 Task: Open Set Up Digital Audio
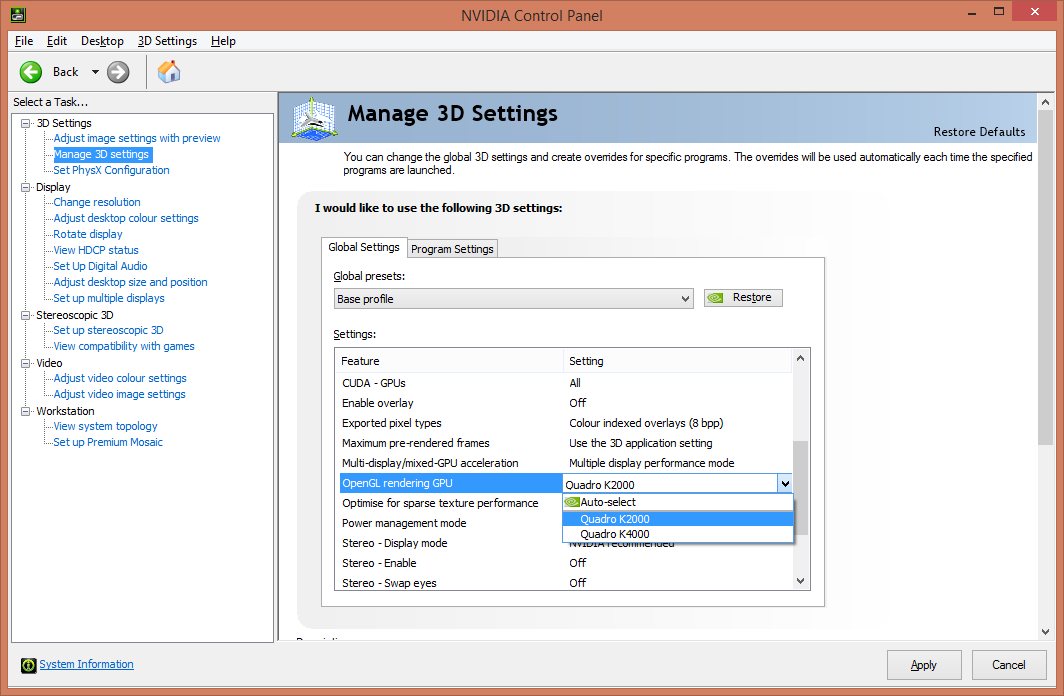click(100, 267)
